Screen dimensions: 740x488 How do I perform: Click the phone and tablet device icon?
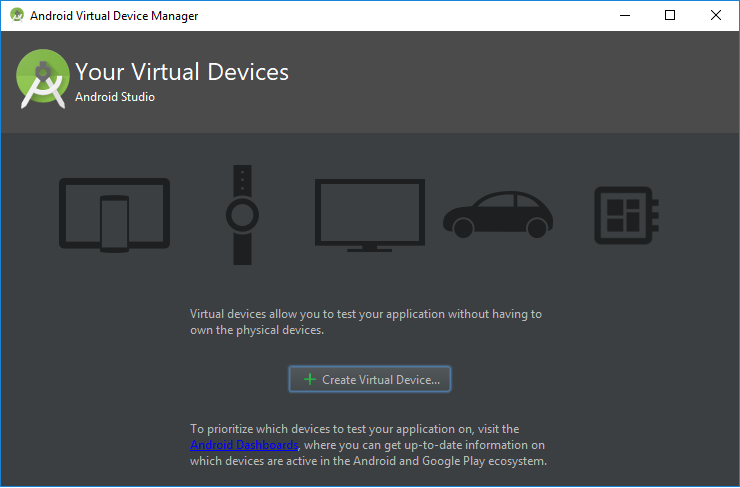[114, 215]
